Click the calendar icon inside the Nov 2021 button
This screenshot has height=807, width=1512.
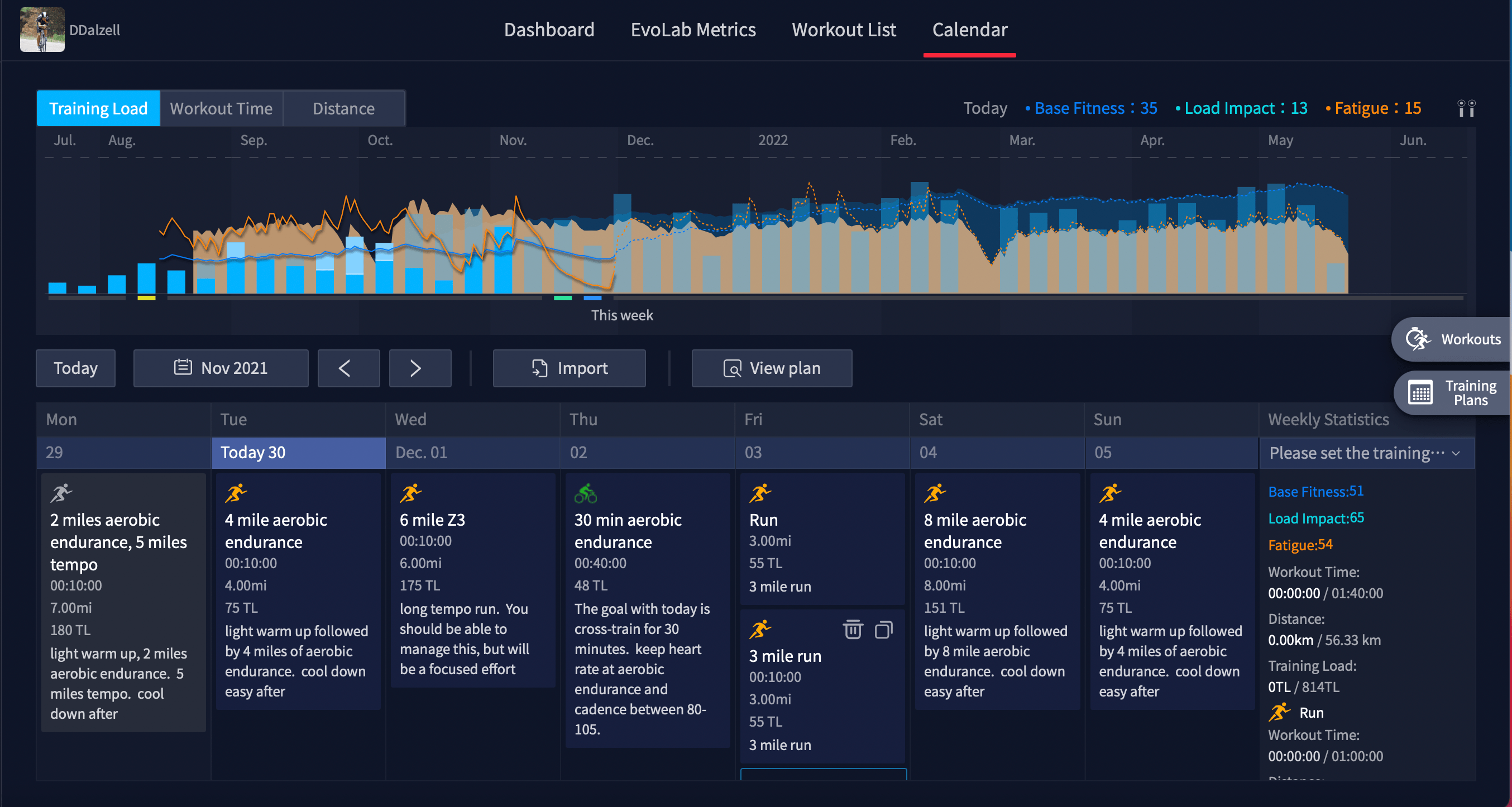tap(183, 368)
